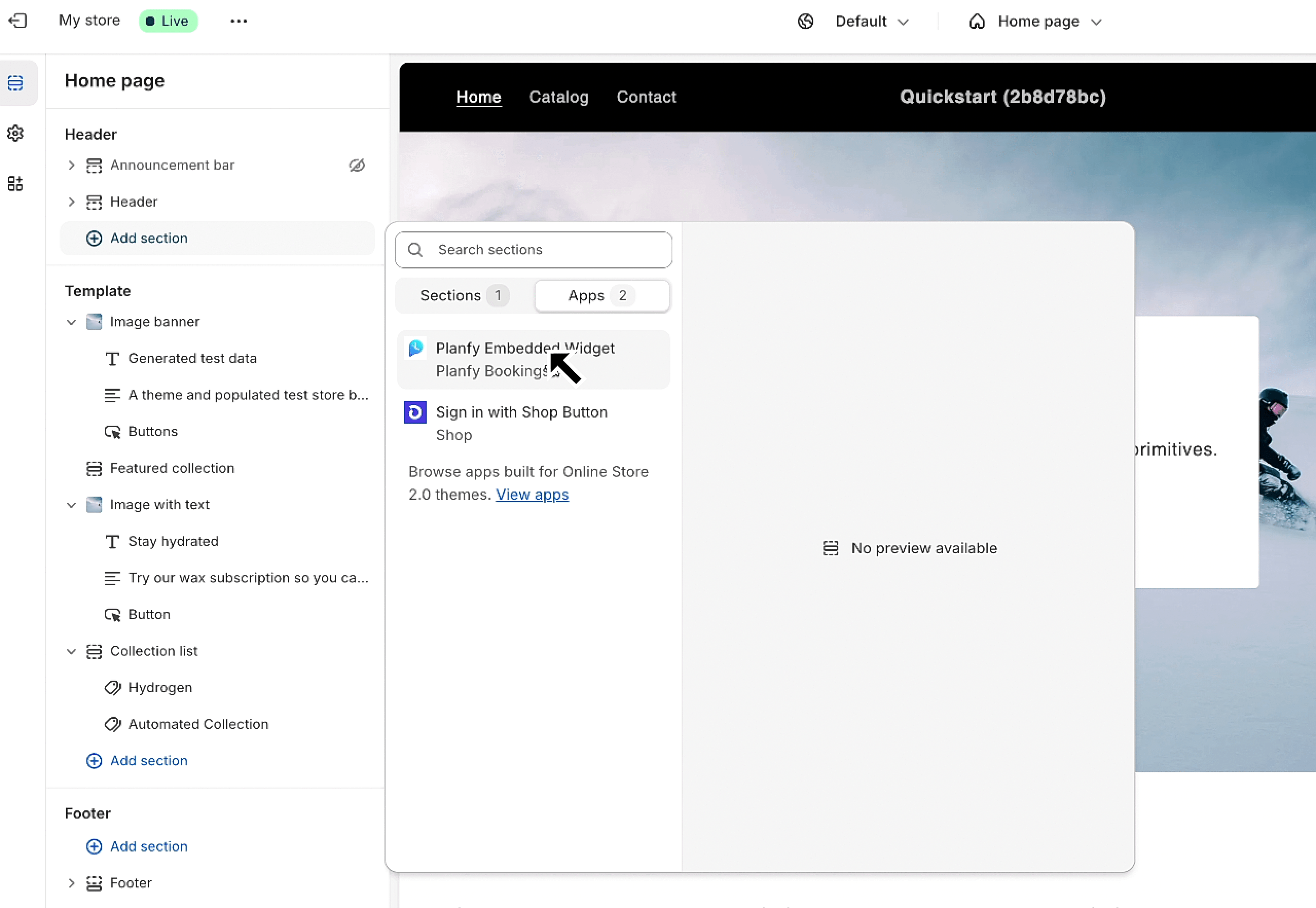The height and width of the screenshot is (908, 1316).
Task: Select the Apps tab
Action: [x=602, y=296]
